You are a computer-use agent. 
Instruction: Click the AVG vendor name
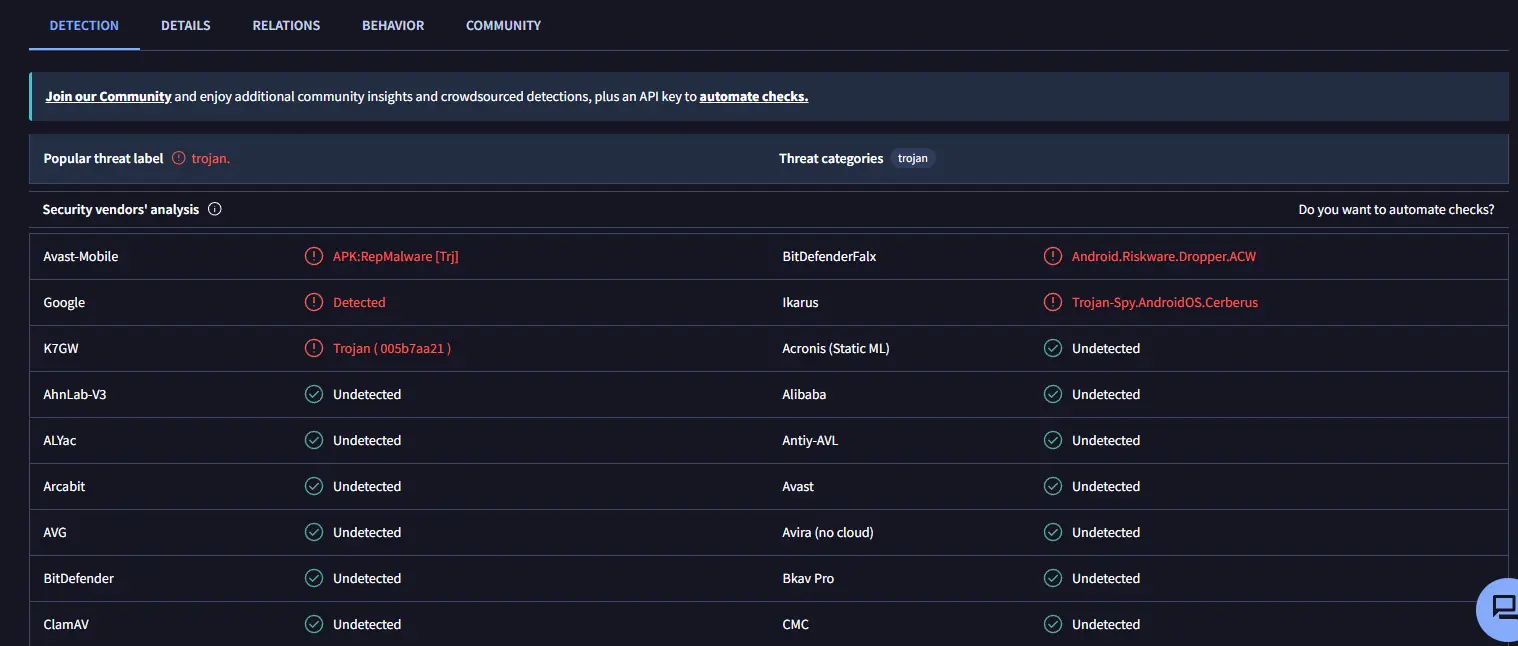[55, 532]
